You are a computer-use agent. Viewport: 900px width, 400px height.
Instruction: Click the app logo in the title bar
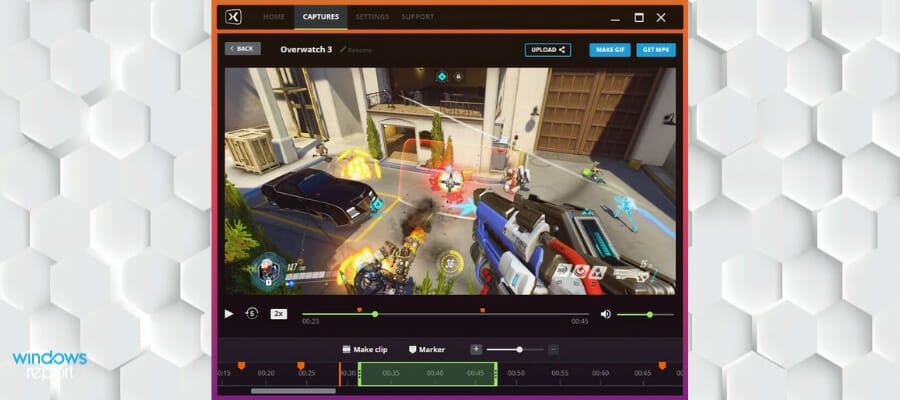233,17
